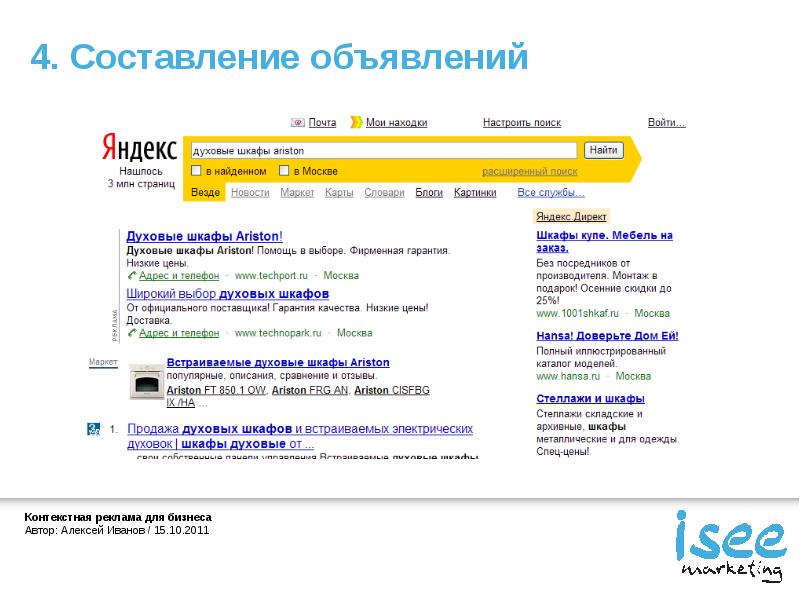Open 'расширенный поиск' advanced search
The height and width of the screenshot is (600, 800).
[x=529, y=172]
